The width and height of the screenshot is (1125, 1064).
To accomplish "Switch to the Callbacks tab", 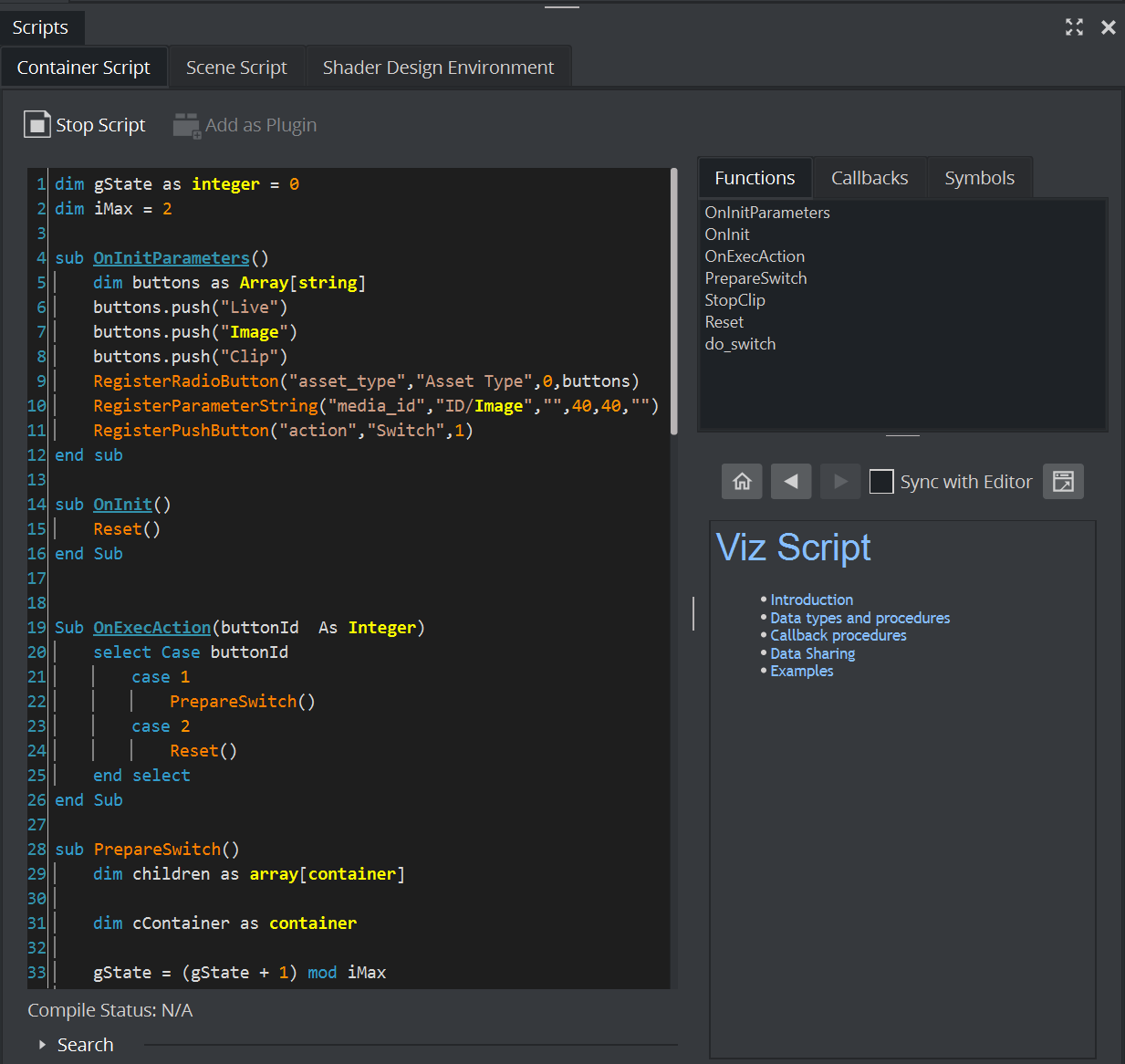I will tap(870, 178).
